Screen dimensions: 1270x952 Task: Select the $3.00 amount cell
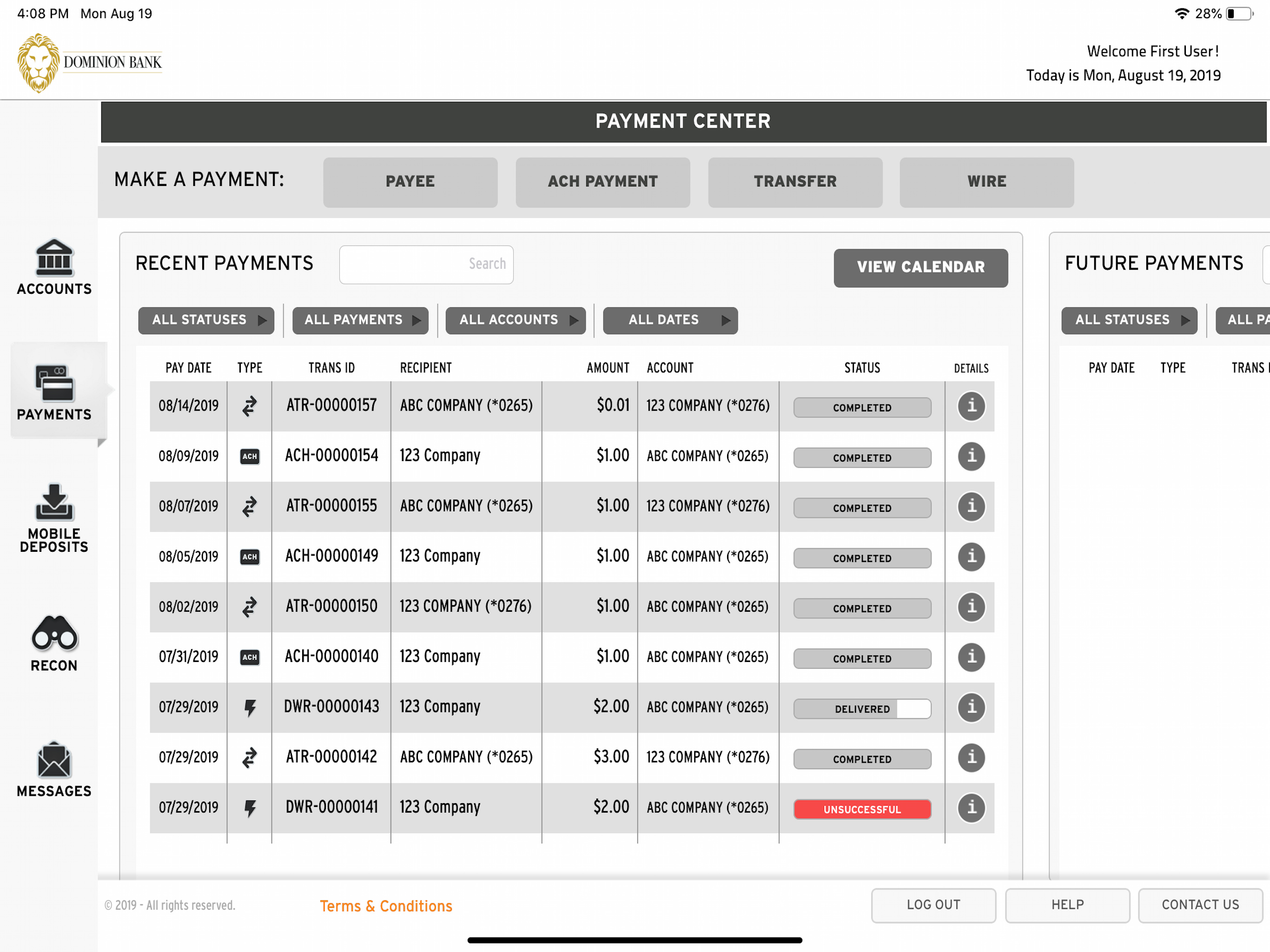pyautogui.click(x=611, y=756)
